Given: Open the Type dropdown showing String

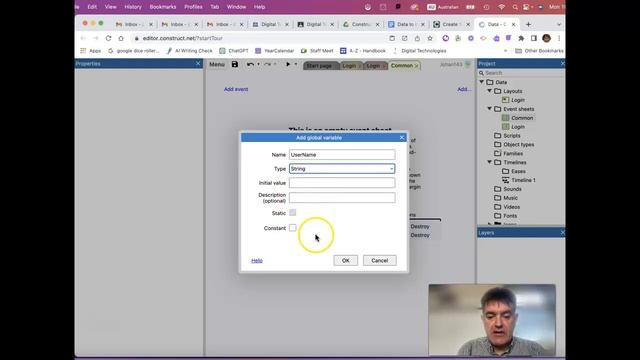Looking at the screenshot, I should [x=342, y=169].
